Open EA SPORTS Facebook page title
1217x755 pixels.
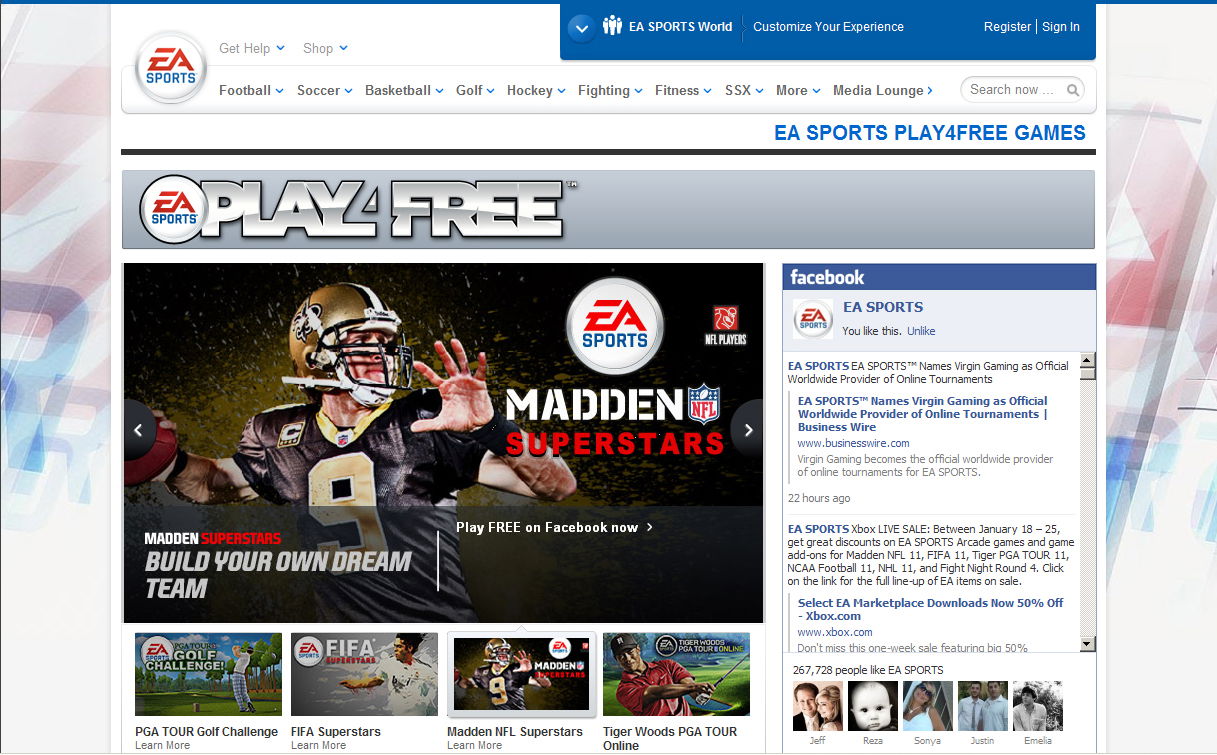pos(883,307)
